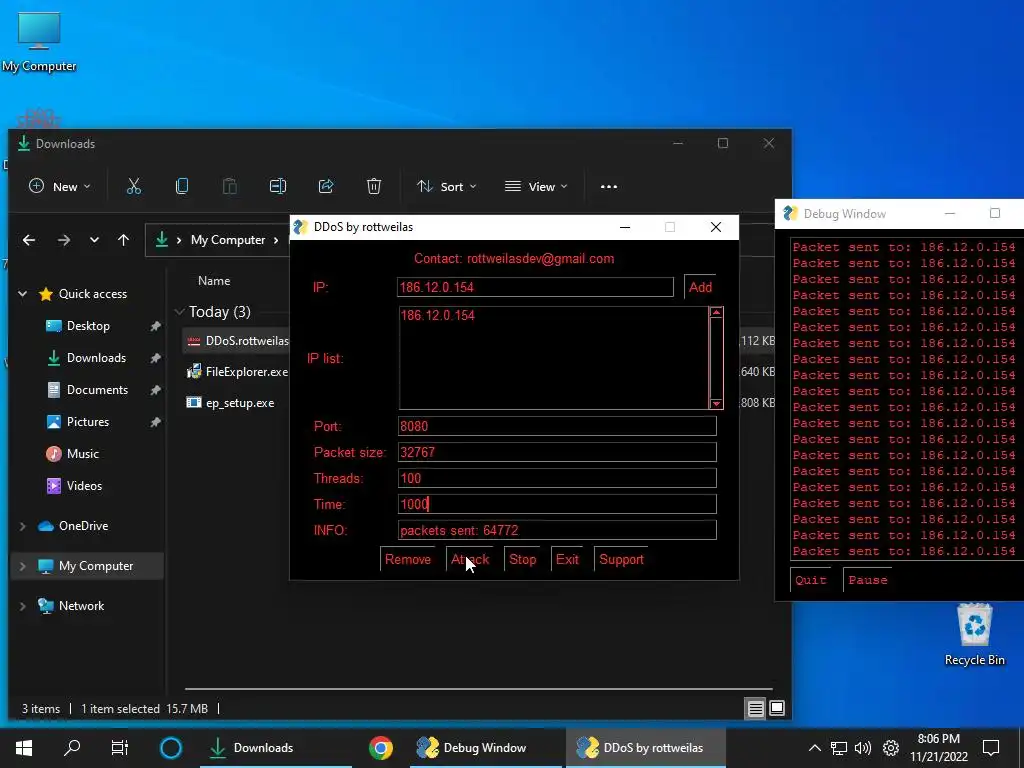Open recent locations dropdown chevron
This screenshot has width=1024, height=768.
[94, 240]
